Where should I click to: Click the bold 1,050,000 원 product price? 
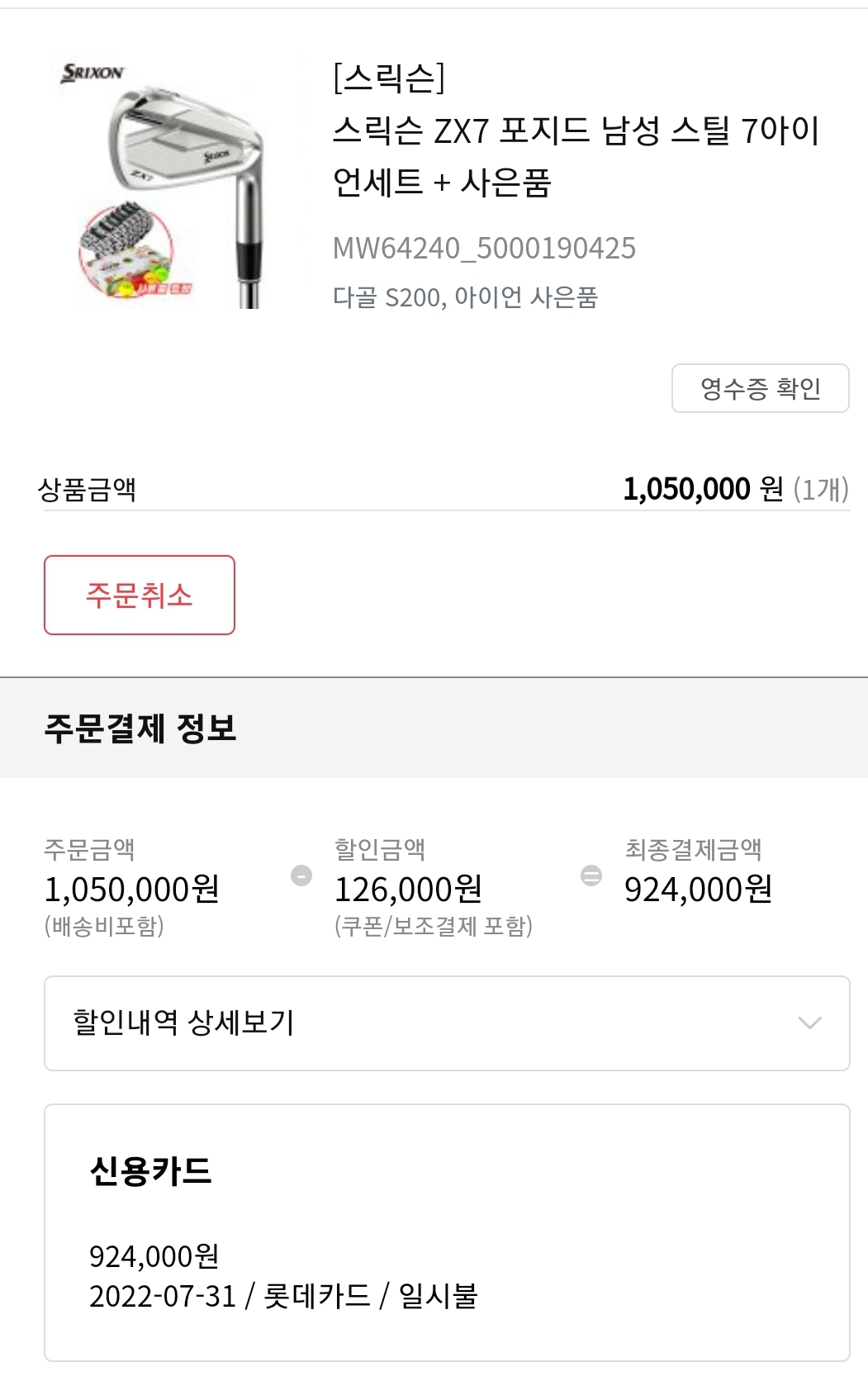(703, 489)
